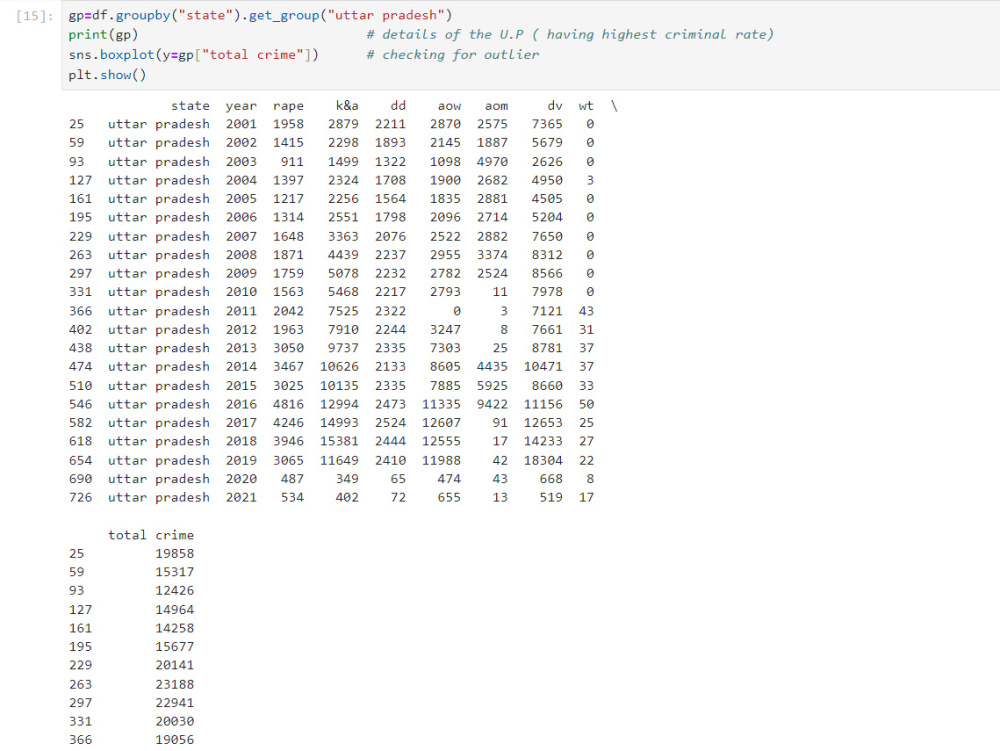The image size is (1000, 751).
Task: Click year value 2011
Action: pyautogui.click(x=241, y=310)
